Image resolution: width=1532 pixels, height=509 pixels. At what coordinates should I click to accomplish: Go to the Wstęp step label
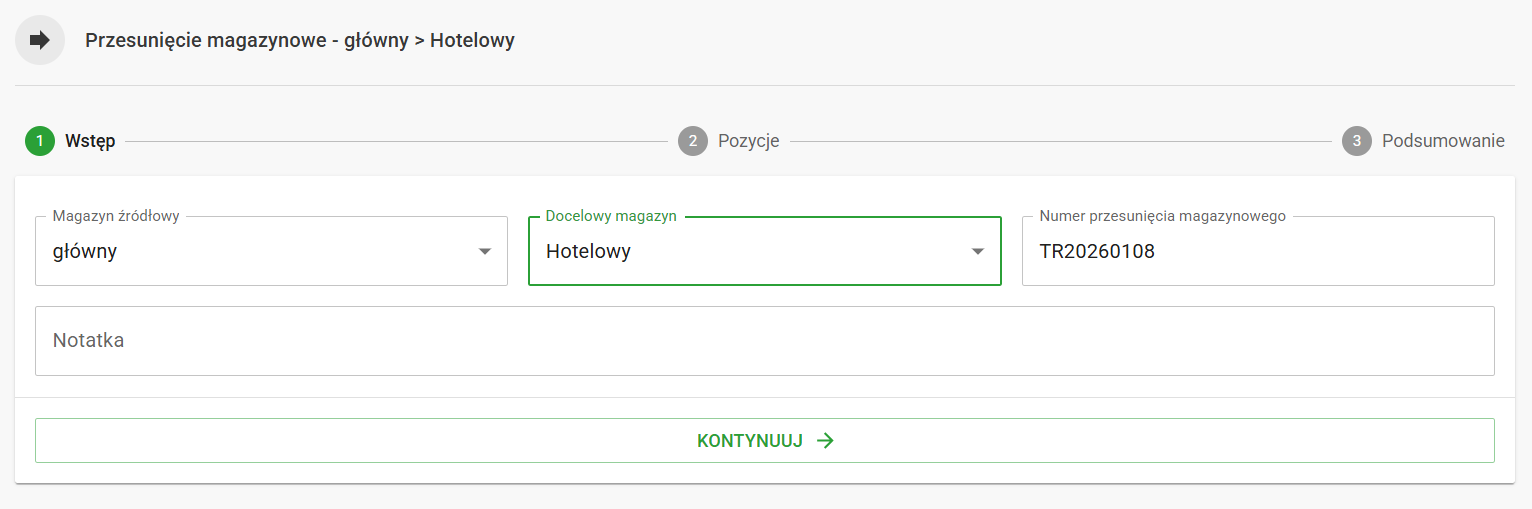coord(90,141)
